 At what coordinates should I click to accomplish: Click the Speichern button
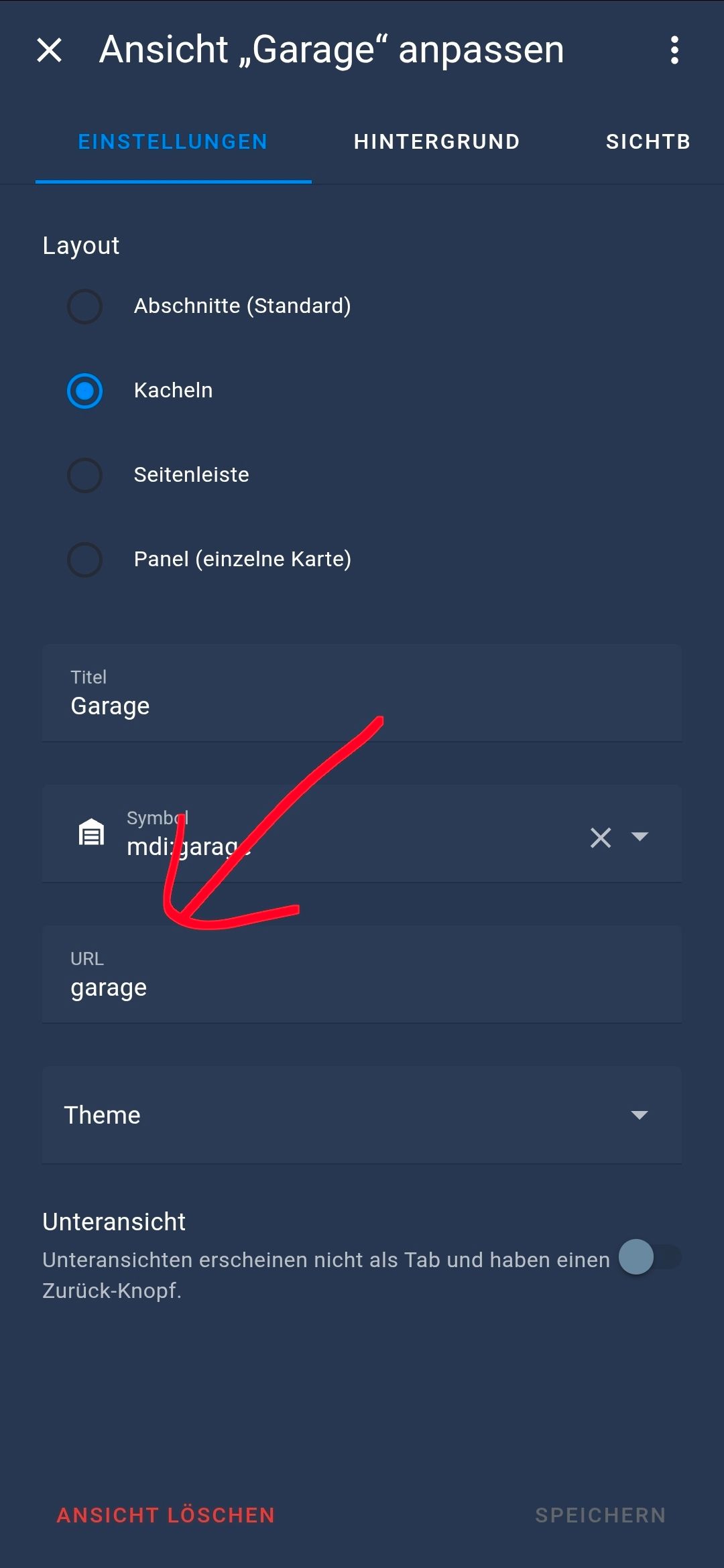pyautogui.click(x=600, y=1515)
